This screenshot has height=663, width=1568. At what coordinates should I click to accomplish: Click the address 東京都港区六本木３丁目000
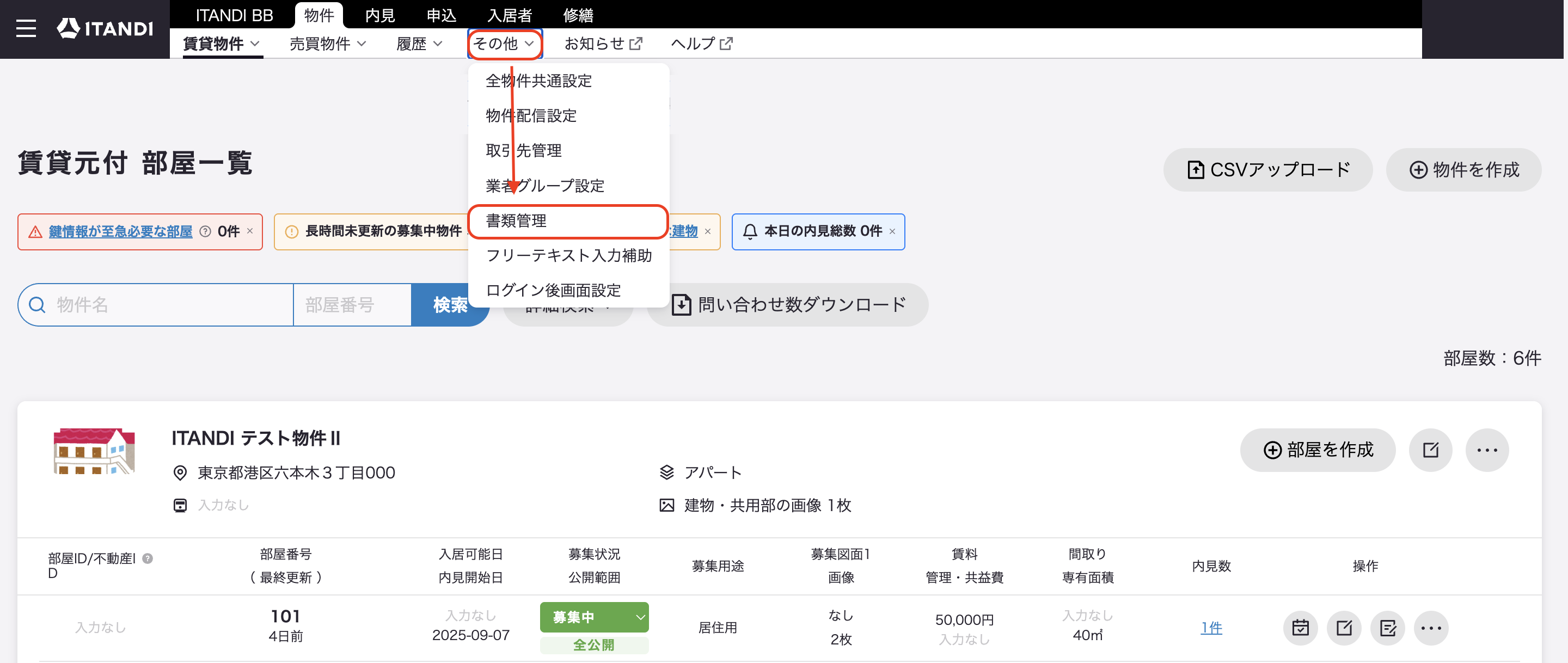click(296, 473)
